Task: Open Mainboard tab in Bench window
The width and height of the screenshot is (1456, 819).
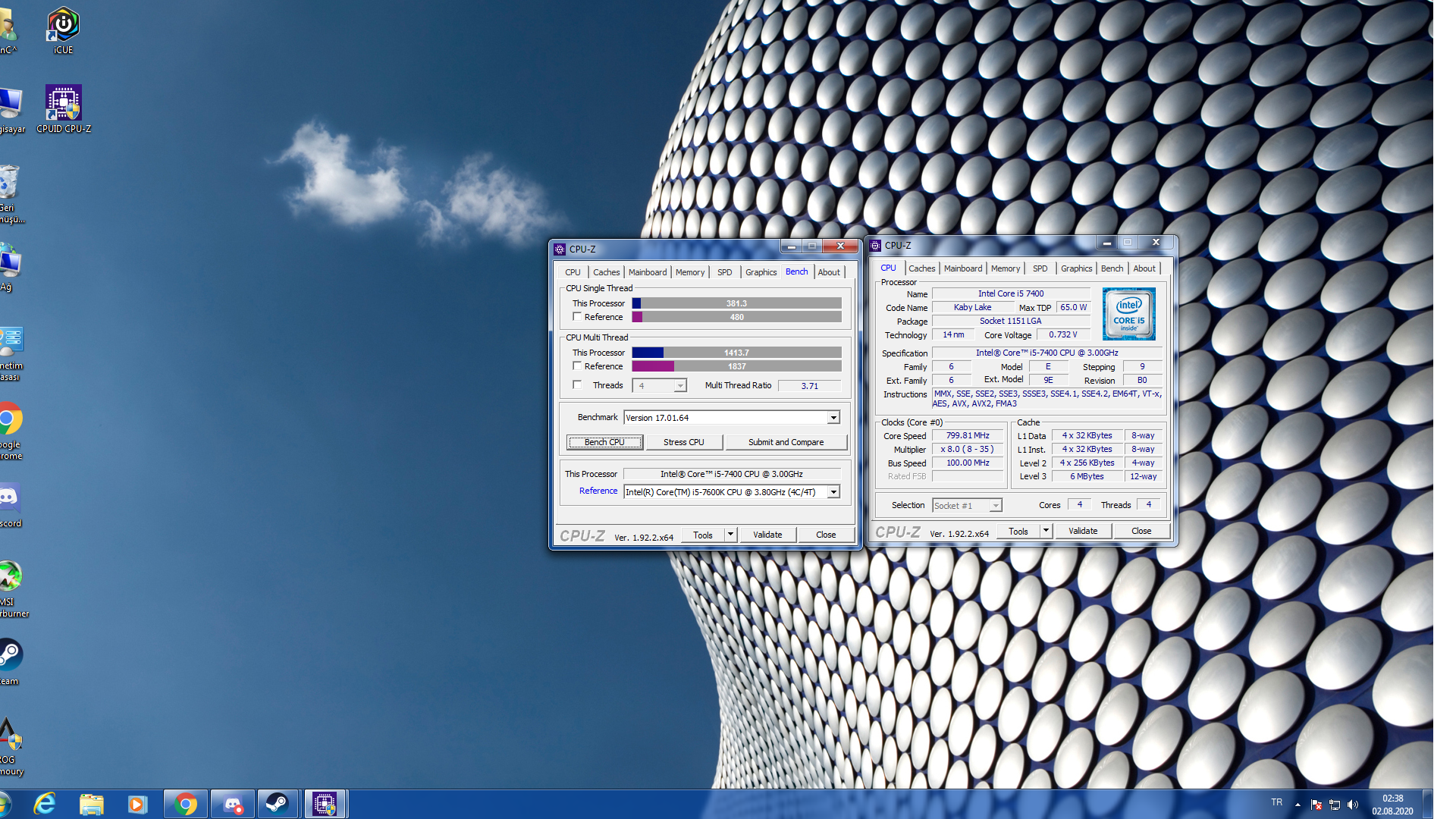Action: point(648,272)
